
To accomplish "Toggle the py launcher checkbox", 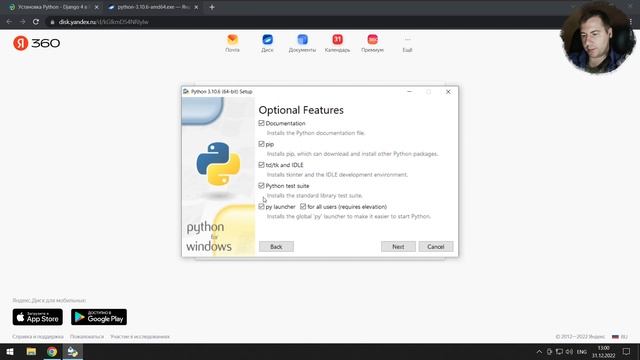I will tap(261, 207).
